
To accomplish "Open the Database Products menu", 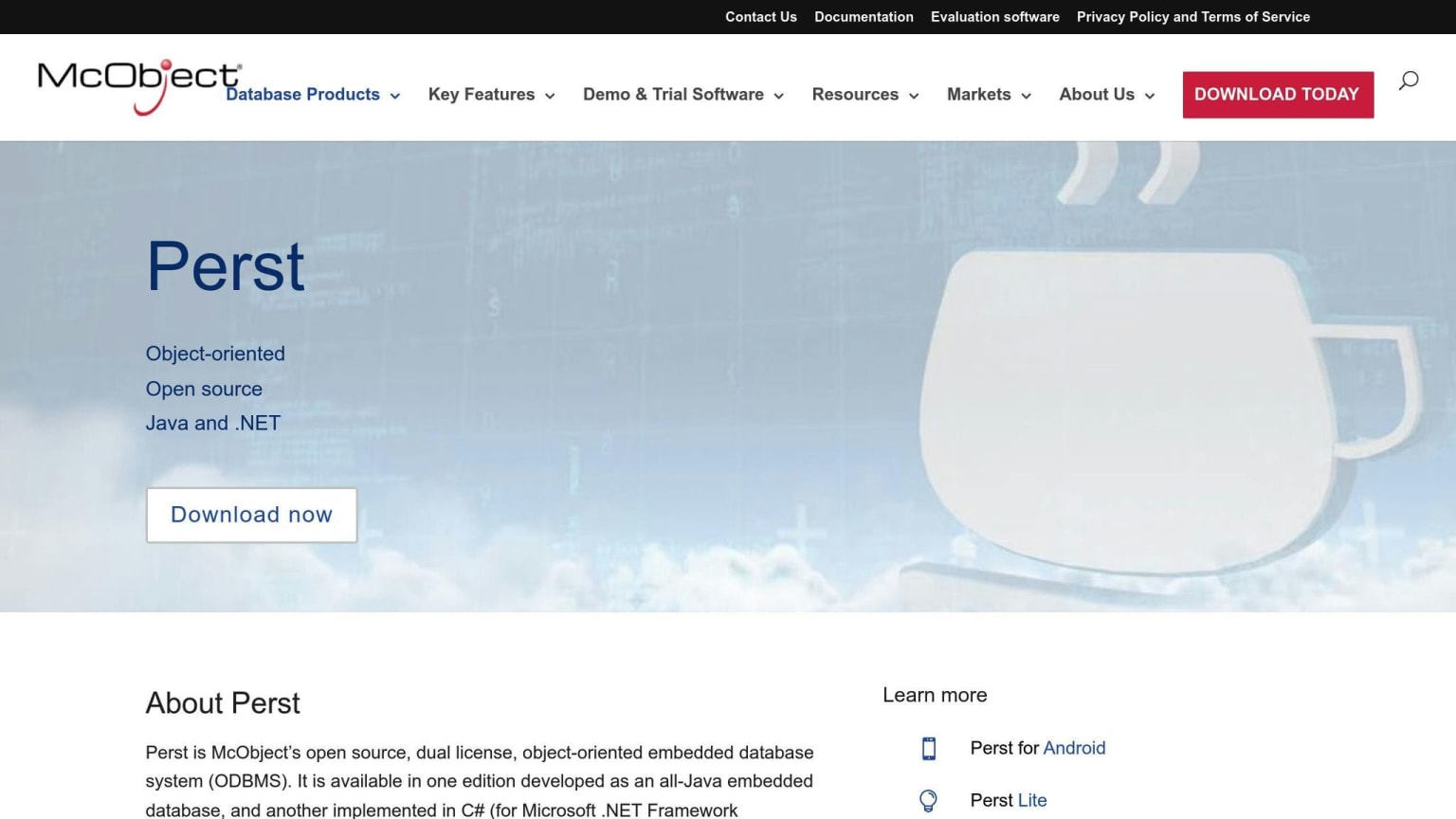I will click(302, 95).
